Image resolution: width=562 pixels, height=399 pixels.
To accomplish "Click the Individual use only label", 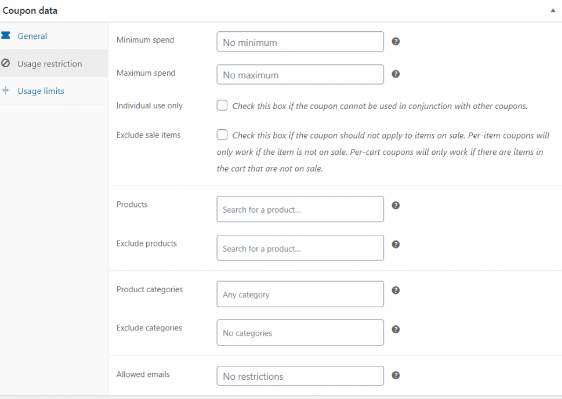I will pyautogui.click(x=149, y=106).
